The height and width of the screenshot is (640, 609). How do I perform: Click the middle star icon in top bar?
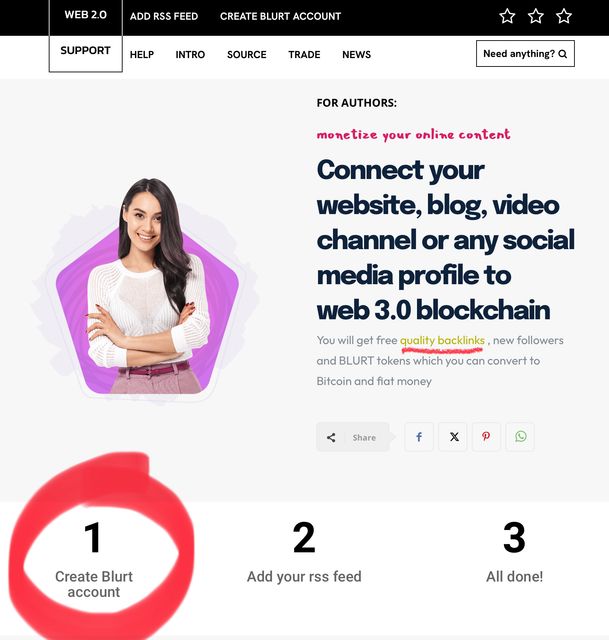click(x=536, y=16)
